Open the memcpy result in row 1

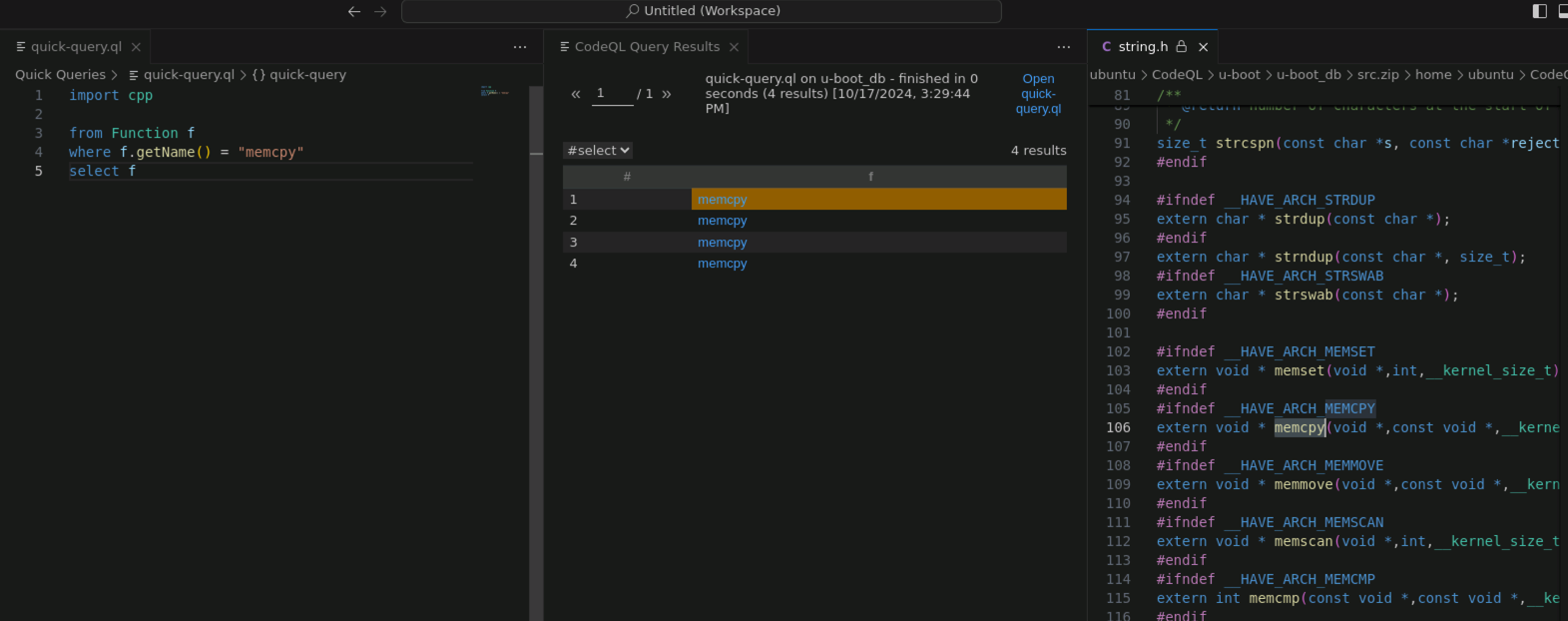point(722,200)
